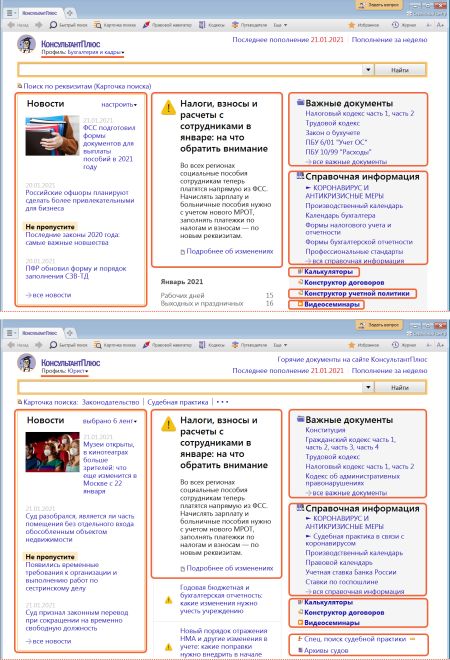
Task: Open search history arrow in Бухгалтерия window
Action: pos(368,70)
